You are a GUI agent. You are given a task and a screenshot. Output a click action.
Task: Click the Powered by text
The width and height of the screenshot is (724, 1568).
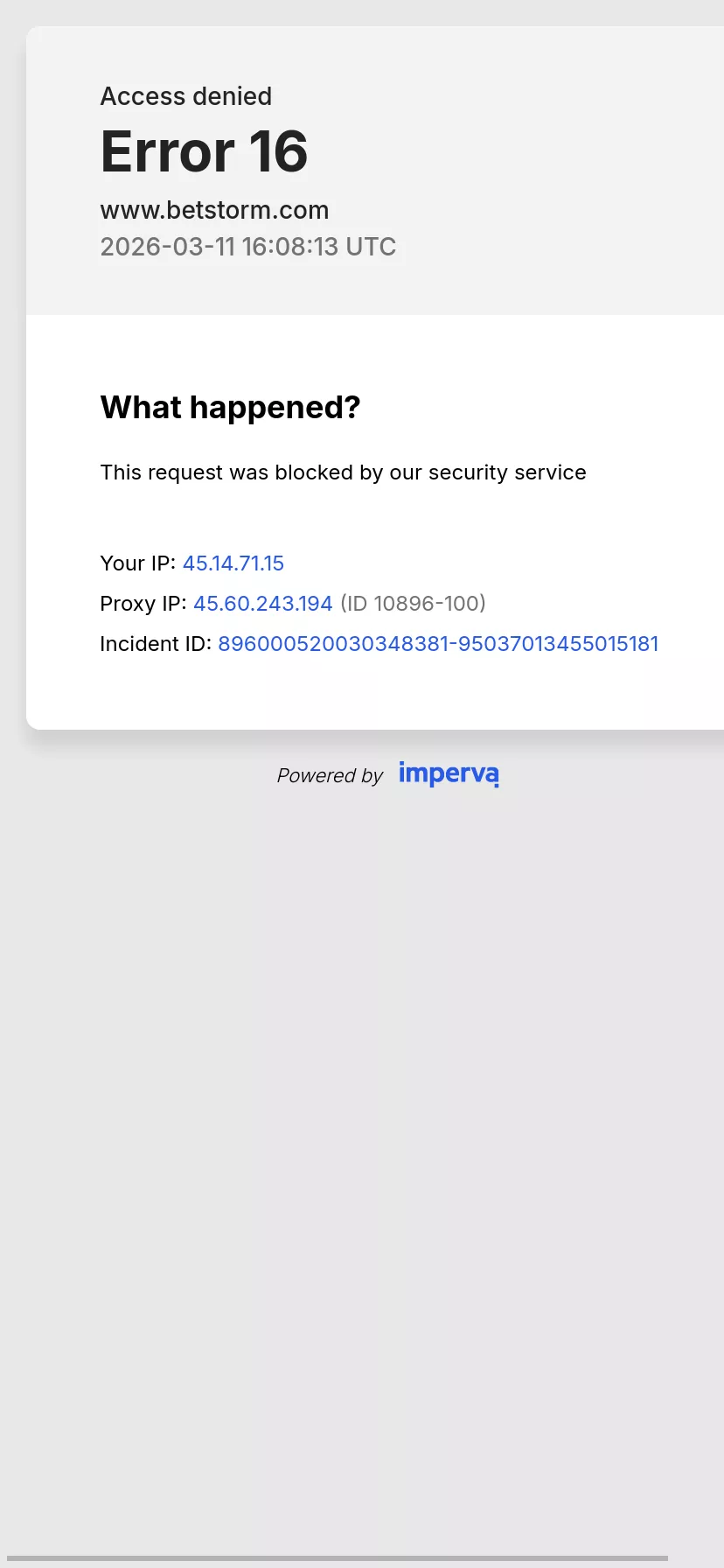330,775
